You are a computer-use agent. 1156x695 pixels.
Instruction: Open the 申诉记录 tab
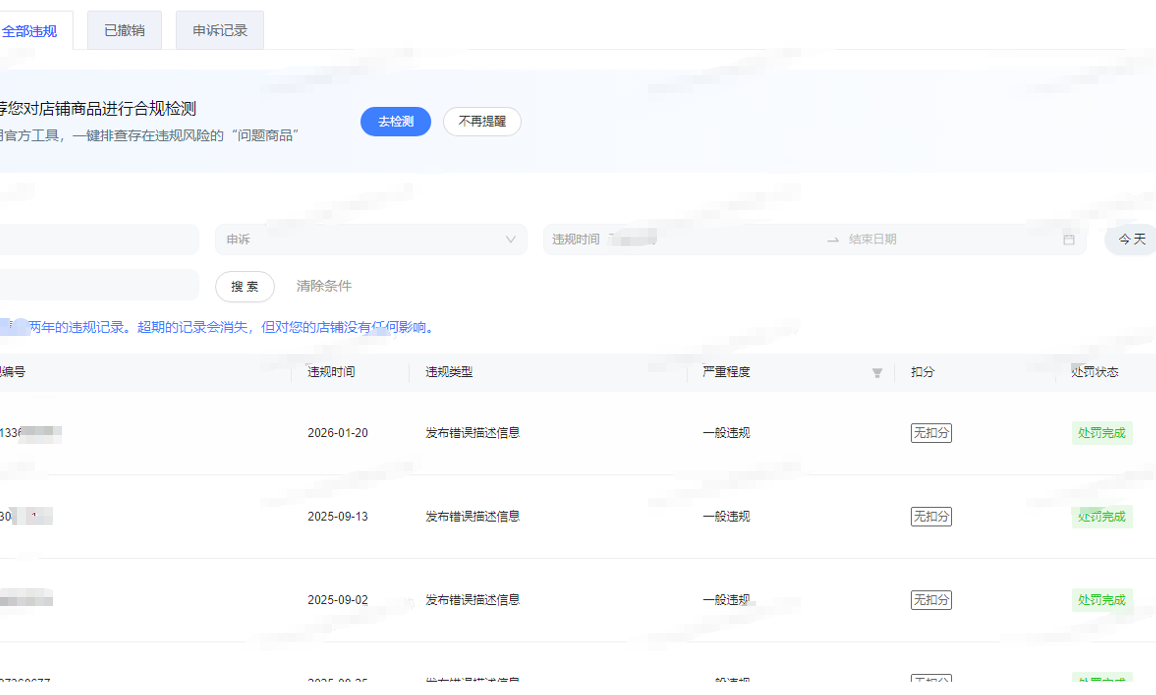pyautogui.click(x=220, y=31)
